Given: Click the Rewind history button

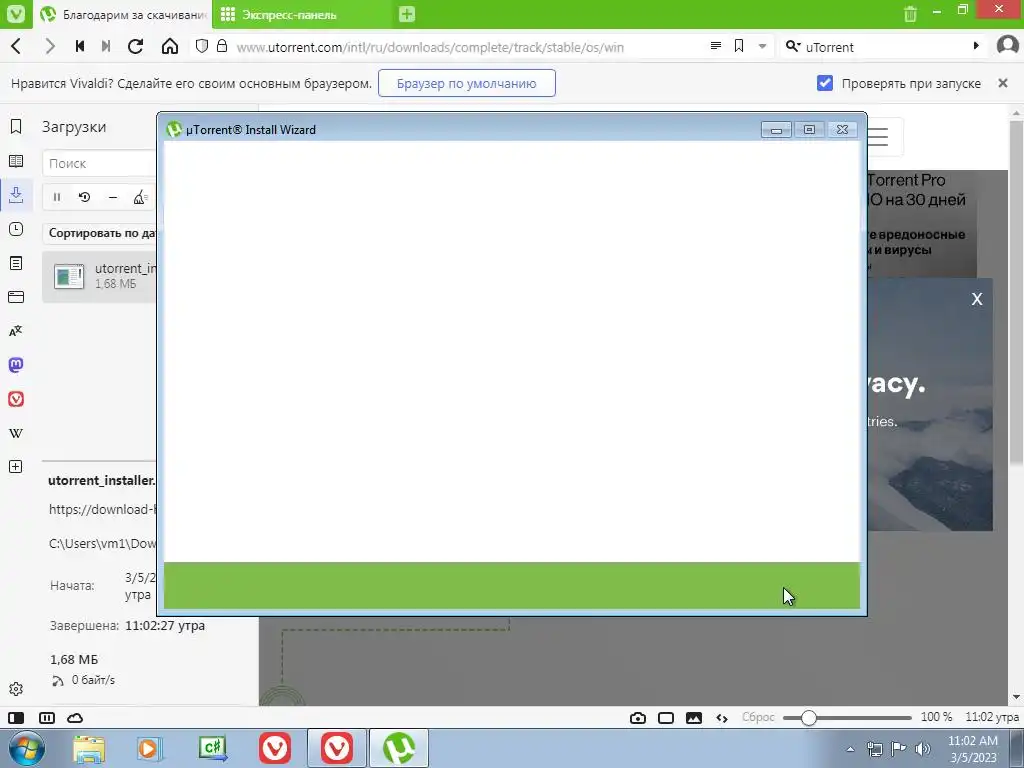Looking at the screenshot, I should (80, 46).
